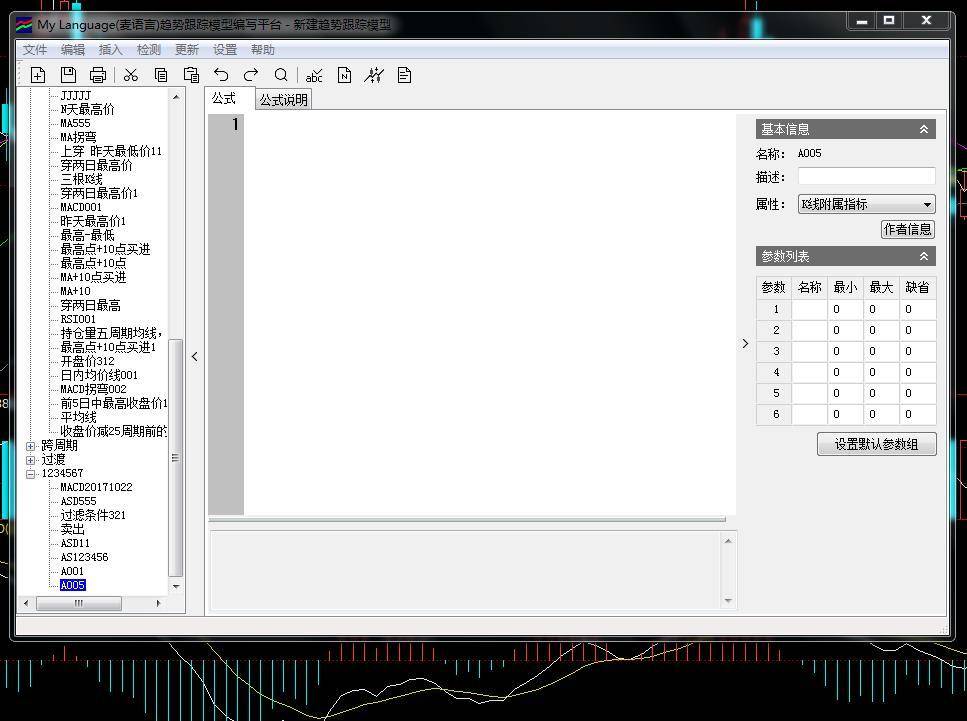
Task: Click name cell of parameter 1
Action: [809, 309]
